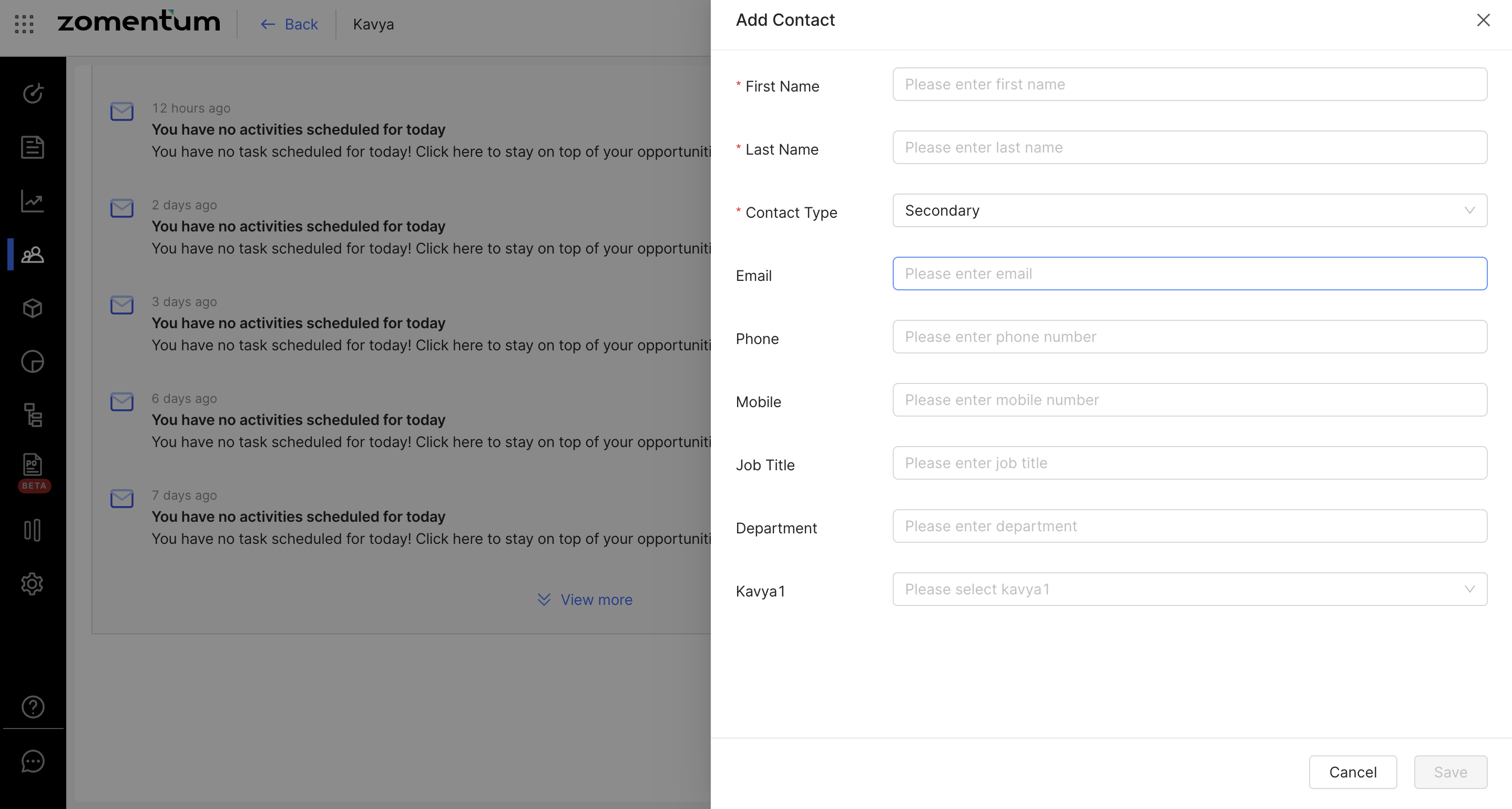Screen dimensions: 1512x809
Task: Click the Back link
Action: [289, 24]
